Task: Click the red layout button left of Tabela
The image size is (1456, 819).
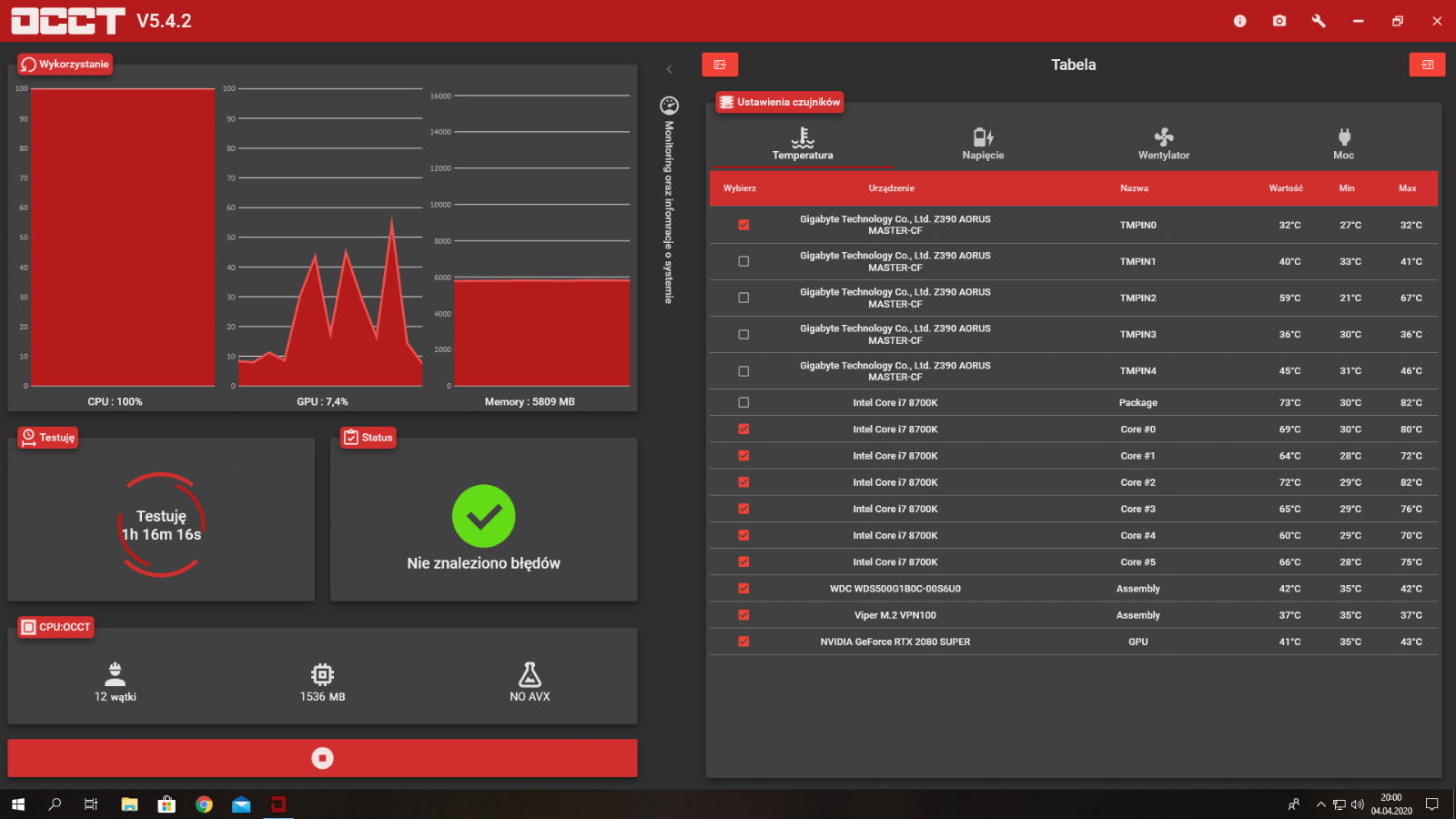Action: 720,65
